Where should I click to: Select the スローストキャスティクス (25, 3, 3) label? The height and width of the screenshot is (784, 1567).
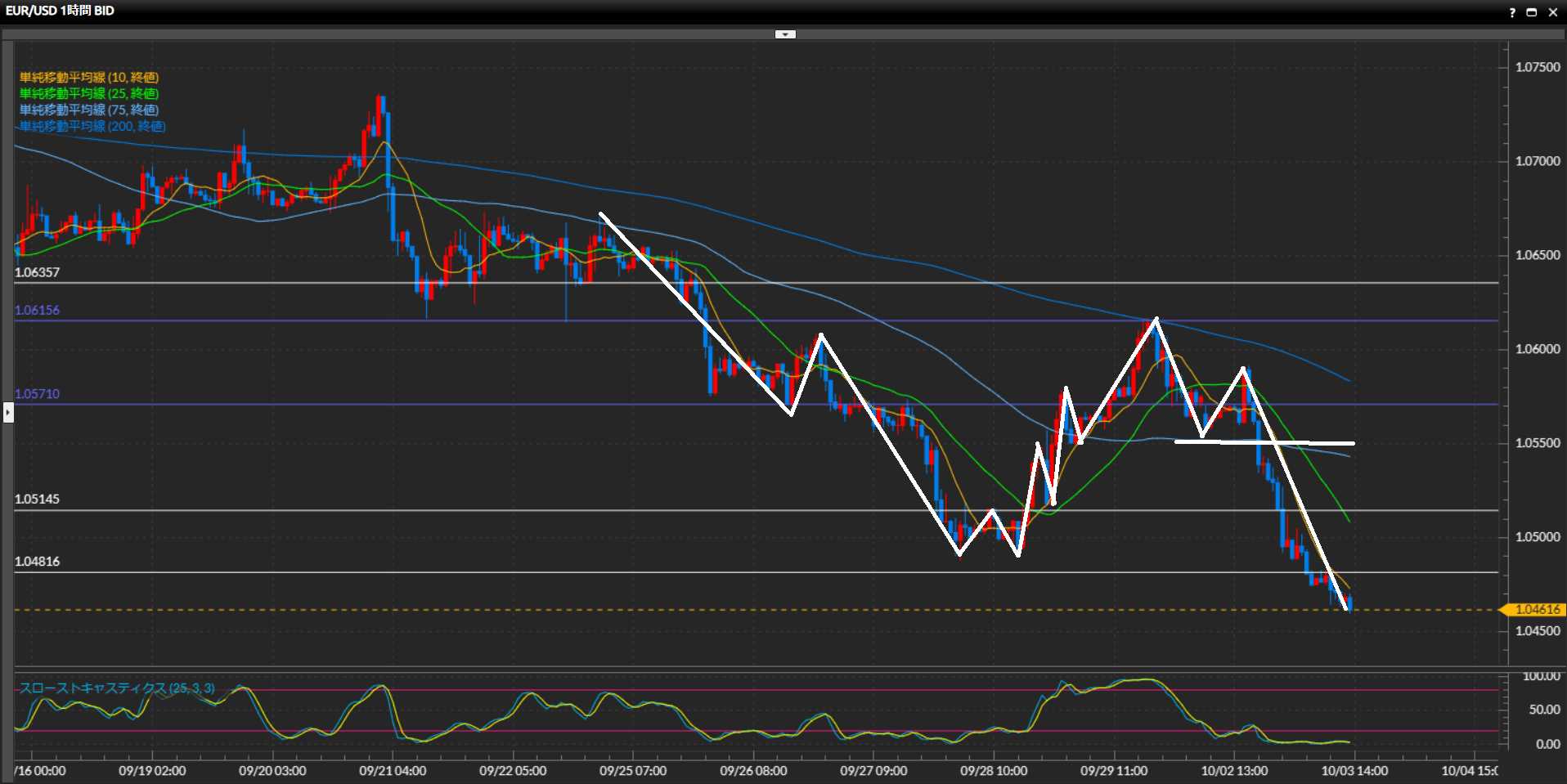117,688
